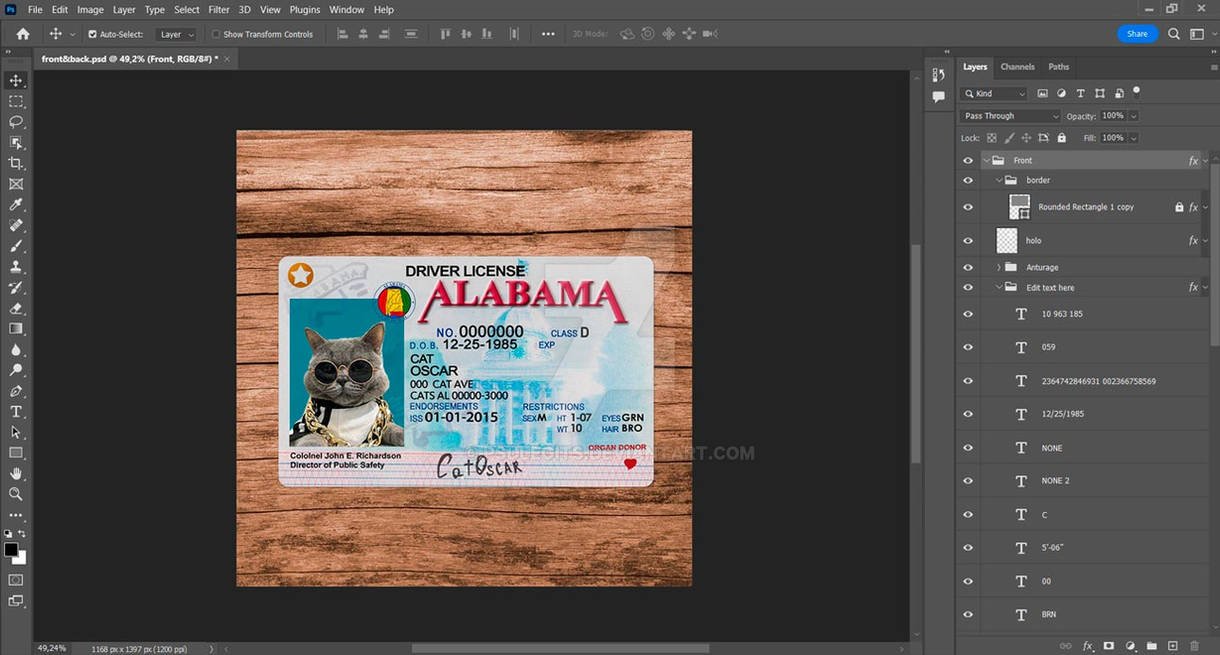
Task: Open the Comments panel icon
Action: tap(938, 97)
